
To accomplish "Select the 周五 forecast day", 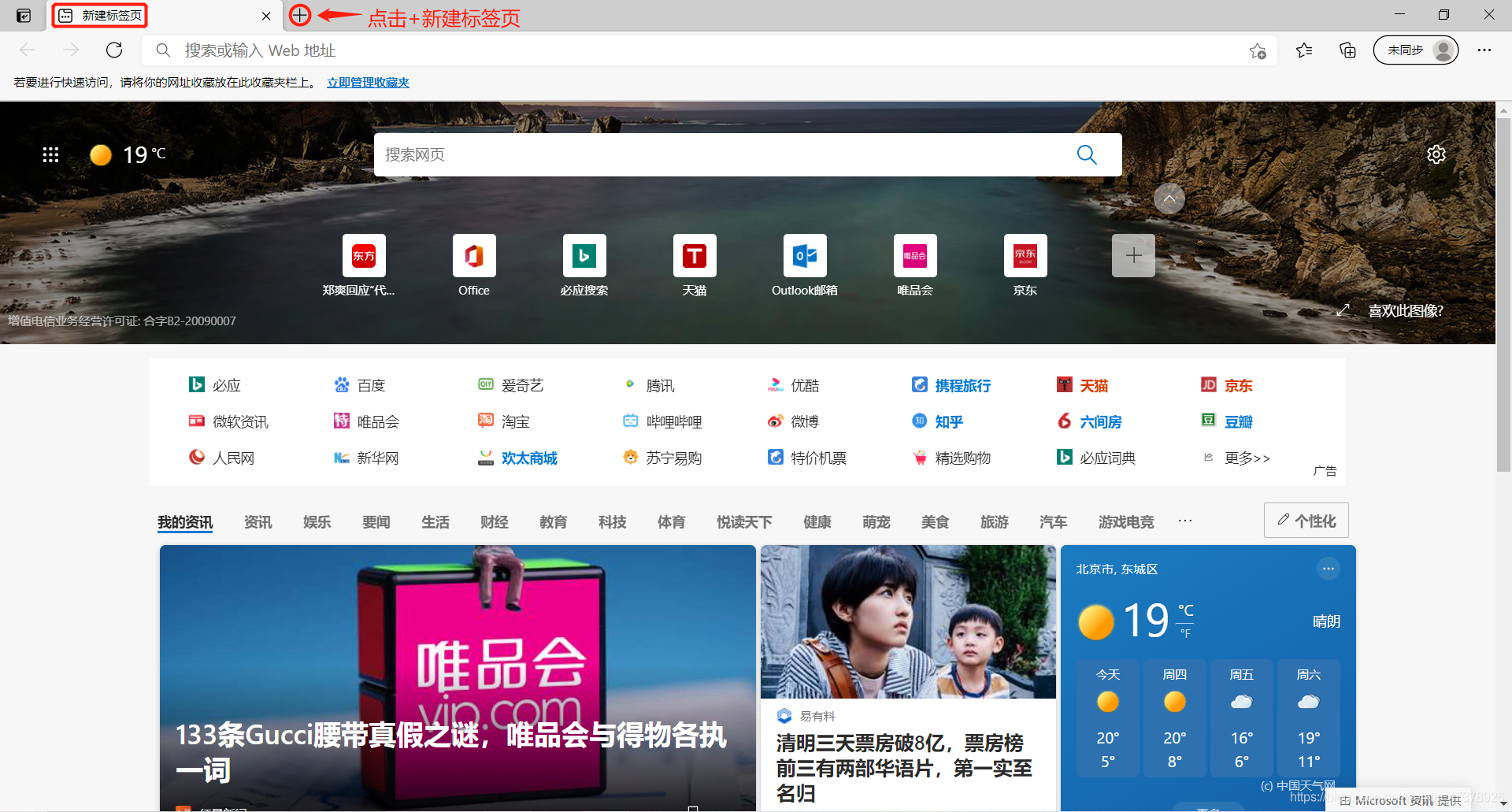I will click(1242, 717).
